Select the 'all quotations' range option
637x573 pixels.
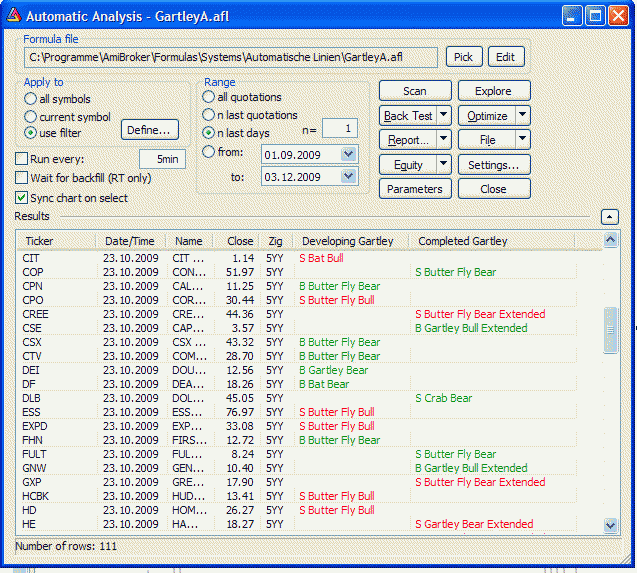tap(209, 97)
